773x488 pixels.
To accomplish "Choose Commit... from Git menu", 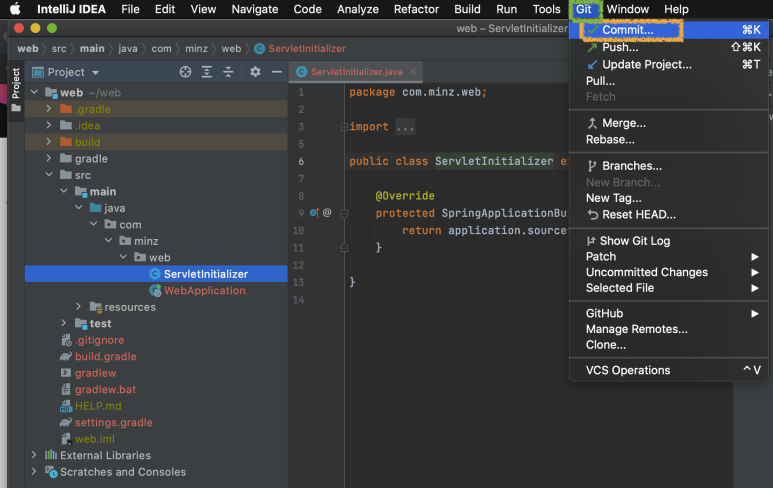I will 668,30.
